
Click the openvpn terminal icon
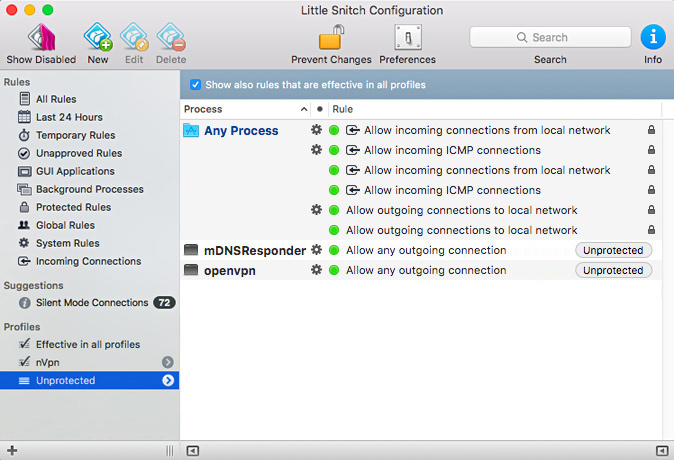(191, 270)
